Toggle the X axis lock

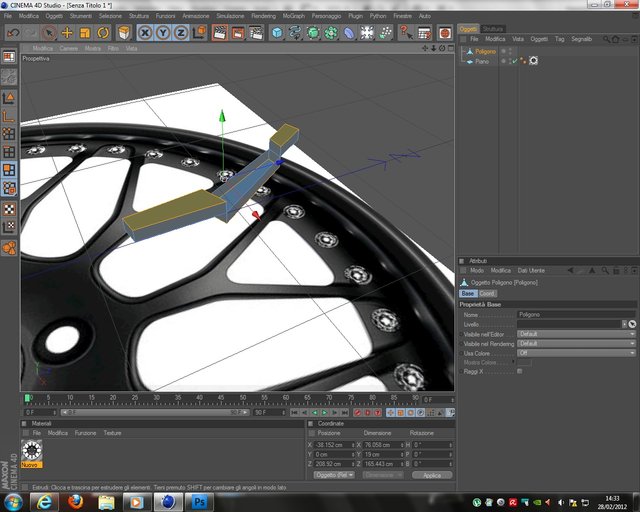pos(145,33)
